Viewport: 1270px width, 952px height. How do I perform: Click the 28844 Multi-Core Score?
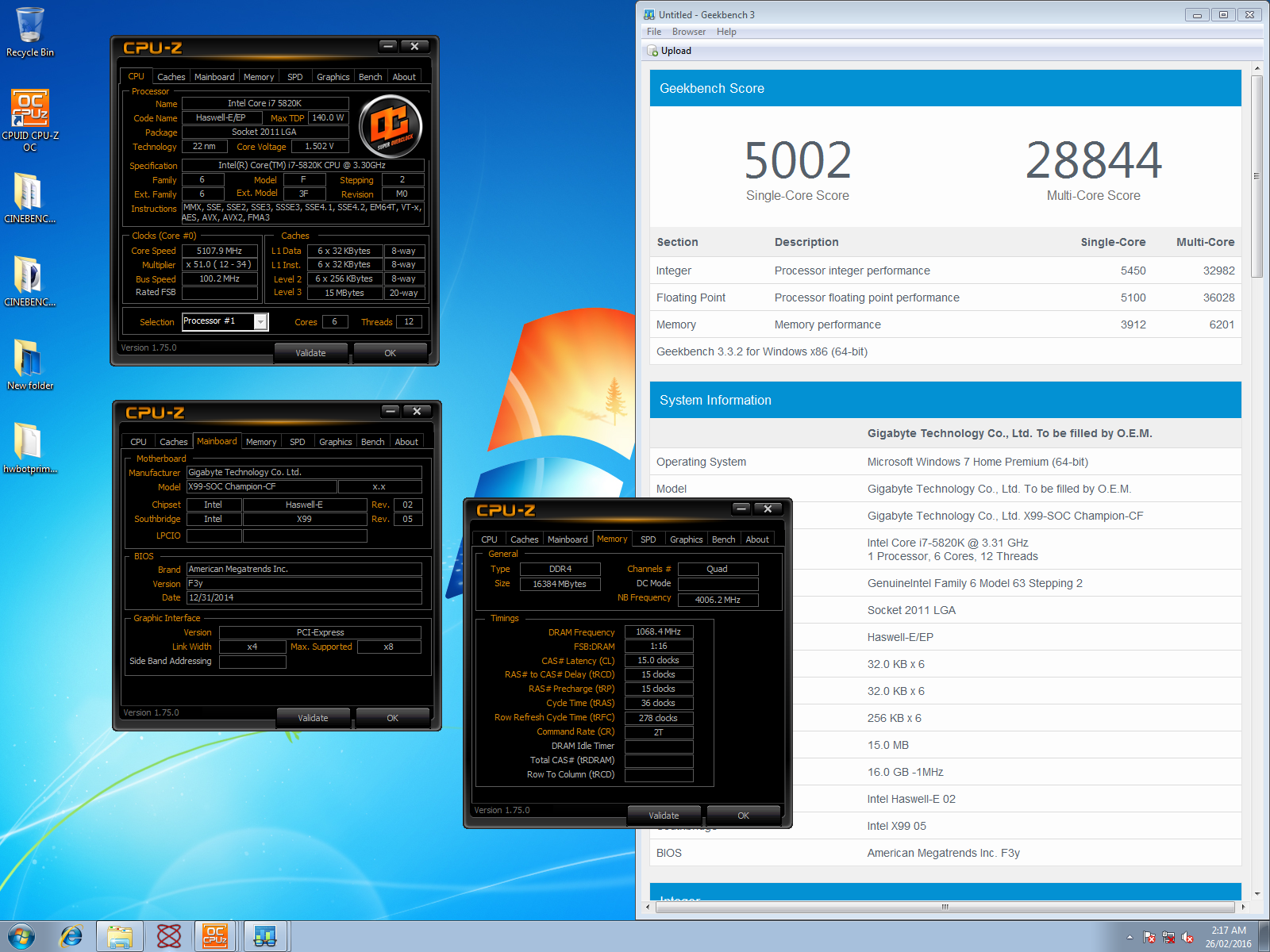pos(1094,161)
